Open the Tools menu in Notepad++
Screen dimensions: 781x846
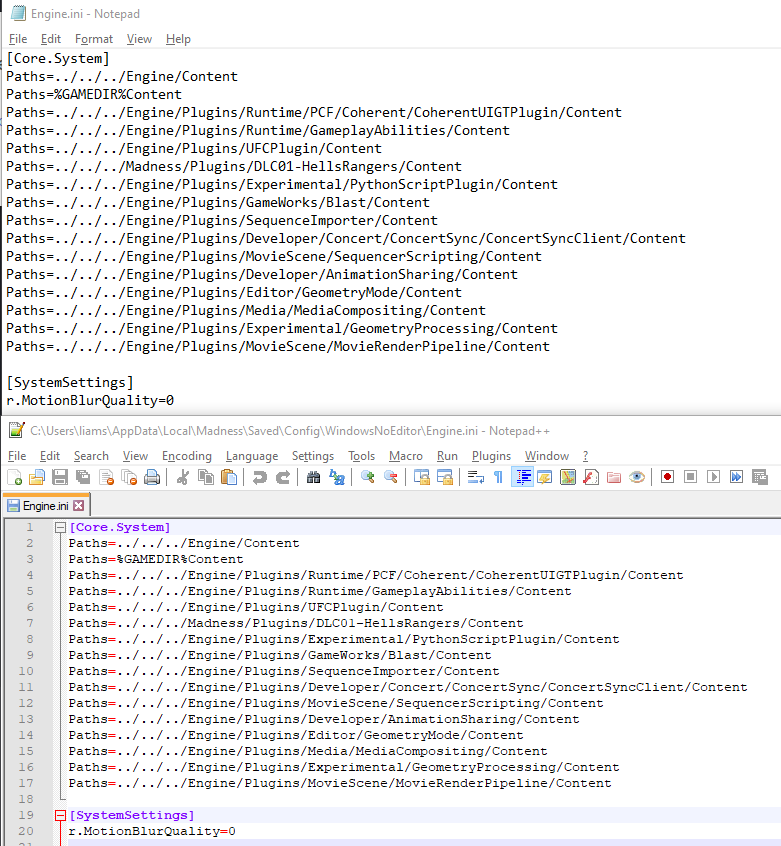(361, 456)
